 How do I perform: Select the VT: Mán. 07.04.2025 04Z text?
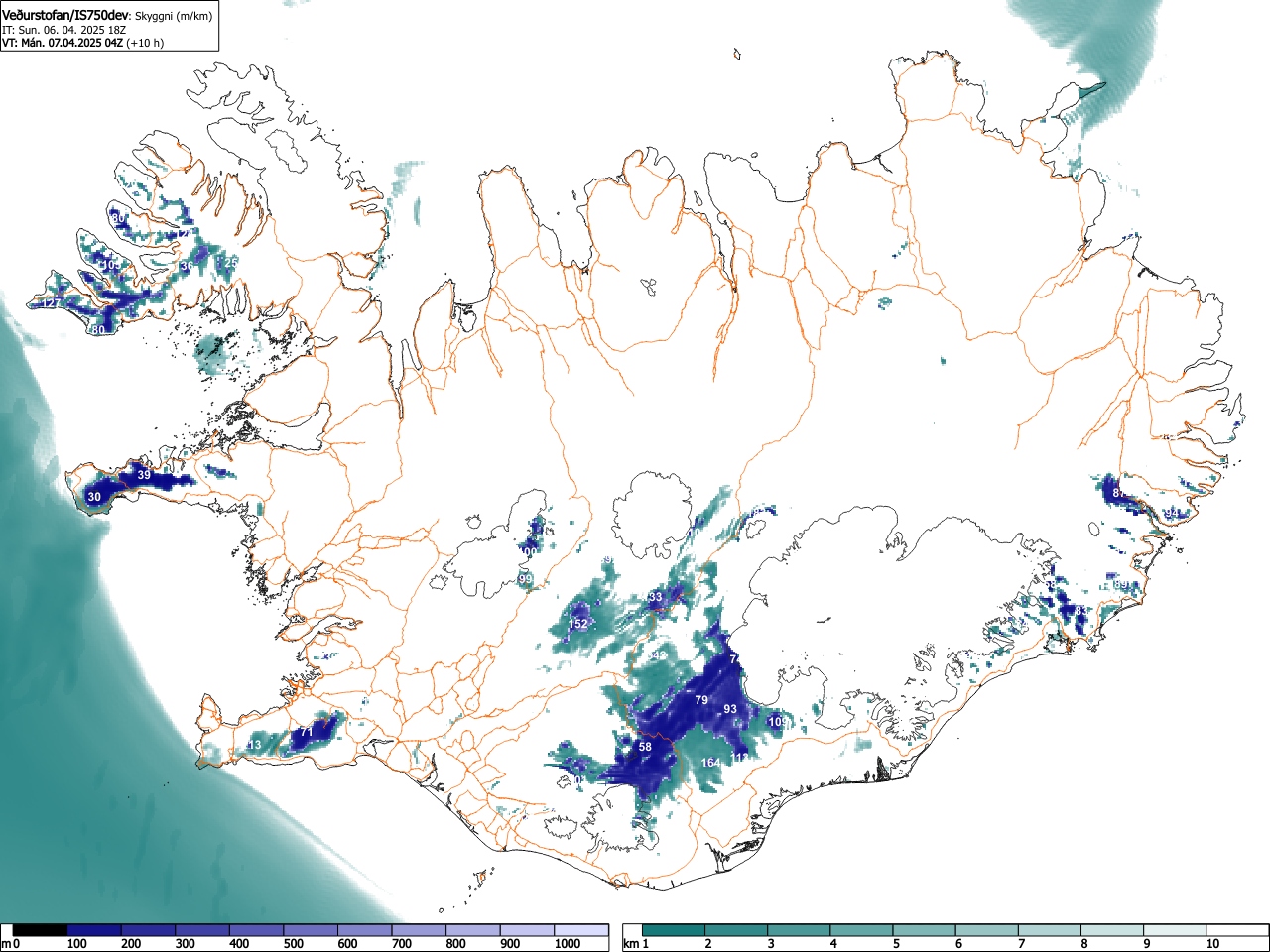pyautogui.click(x=63, y=43)
